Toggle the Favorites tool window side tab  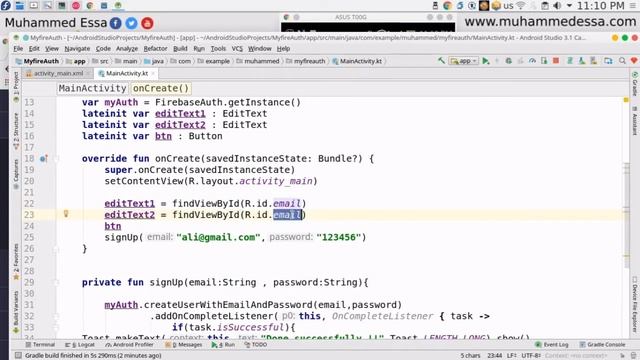tap(16, 261)
